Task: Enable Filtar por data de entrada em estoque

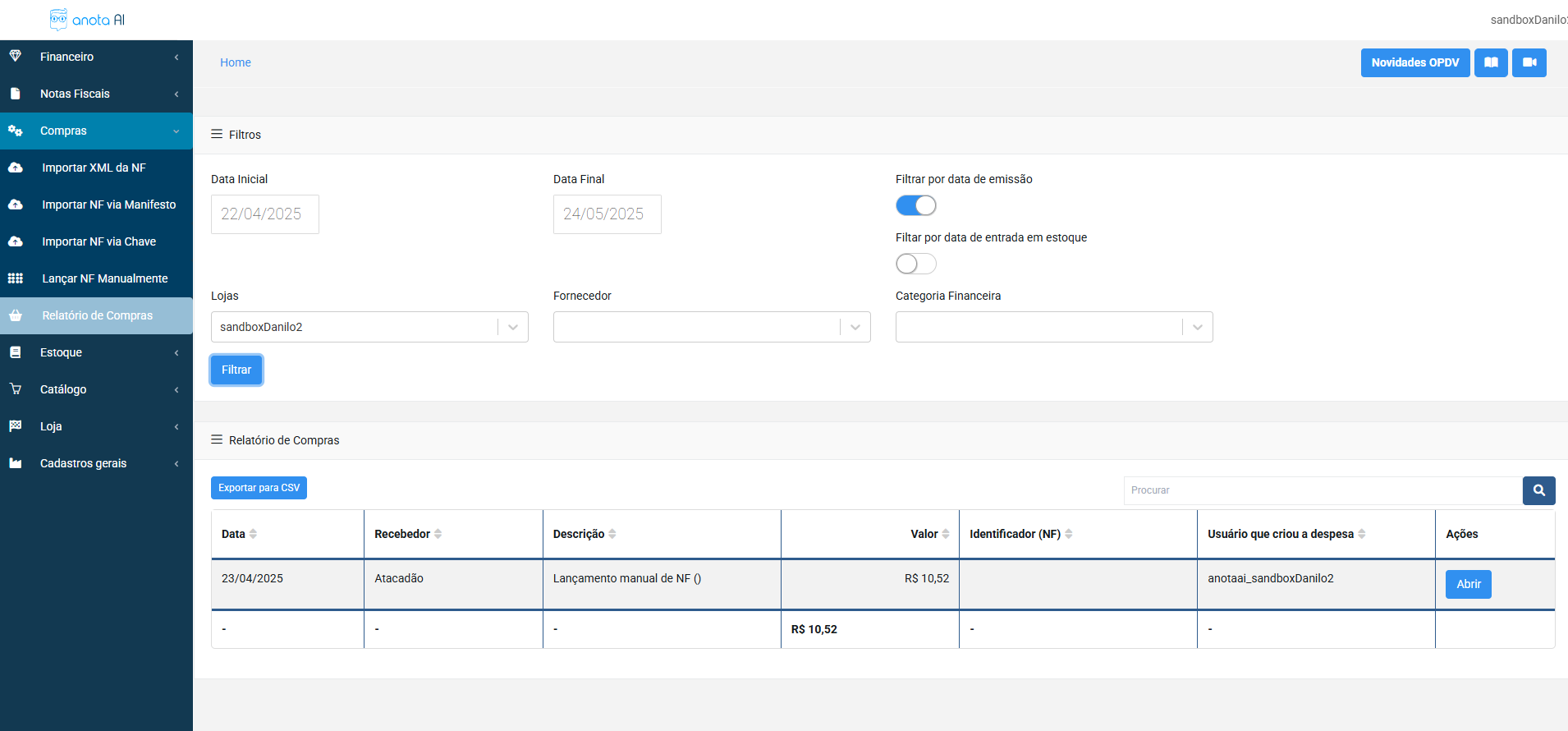Action: click(915, 264)
